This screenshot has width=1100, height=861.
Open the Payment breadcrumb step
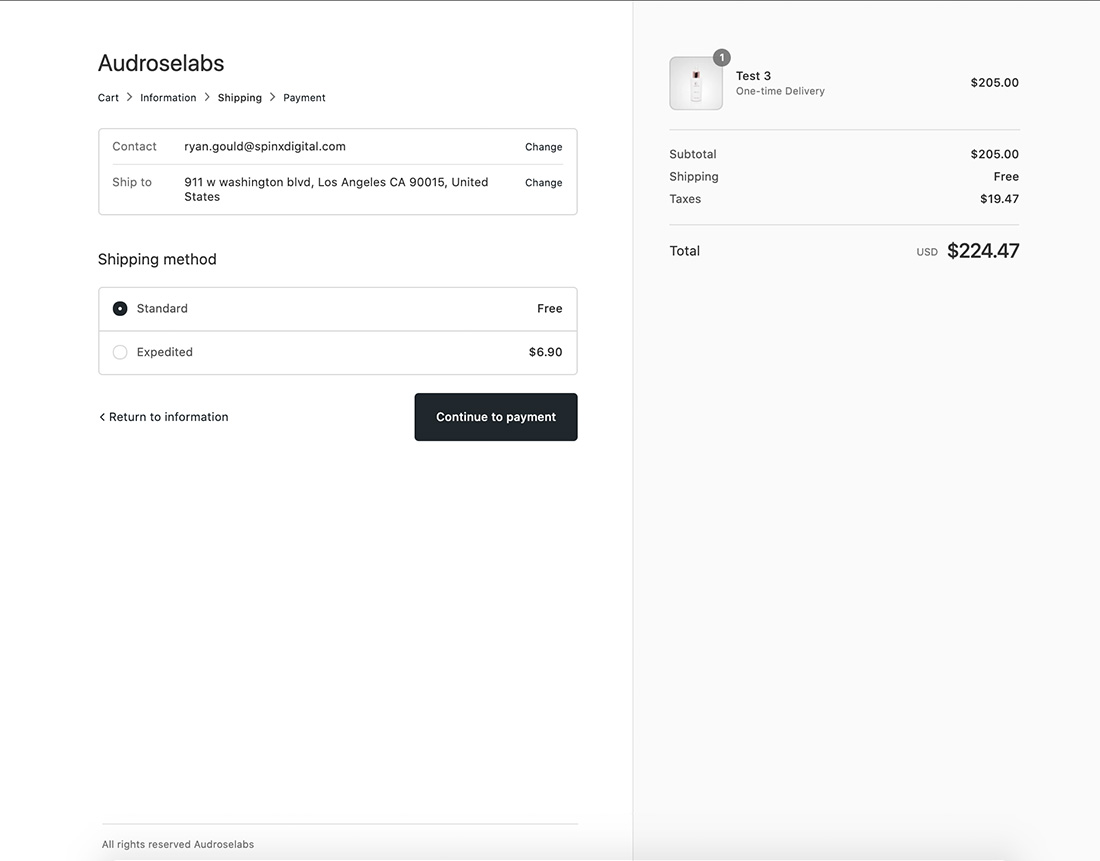tap(304, 97)
